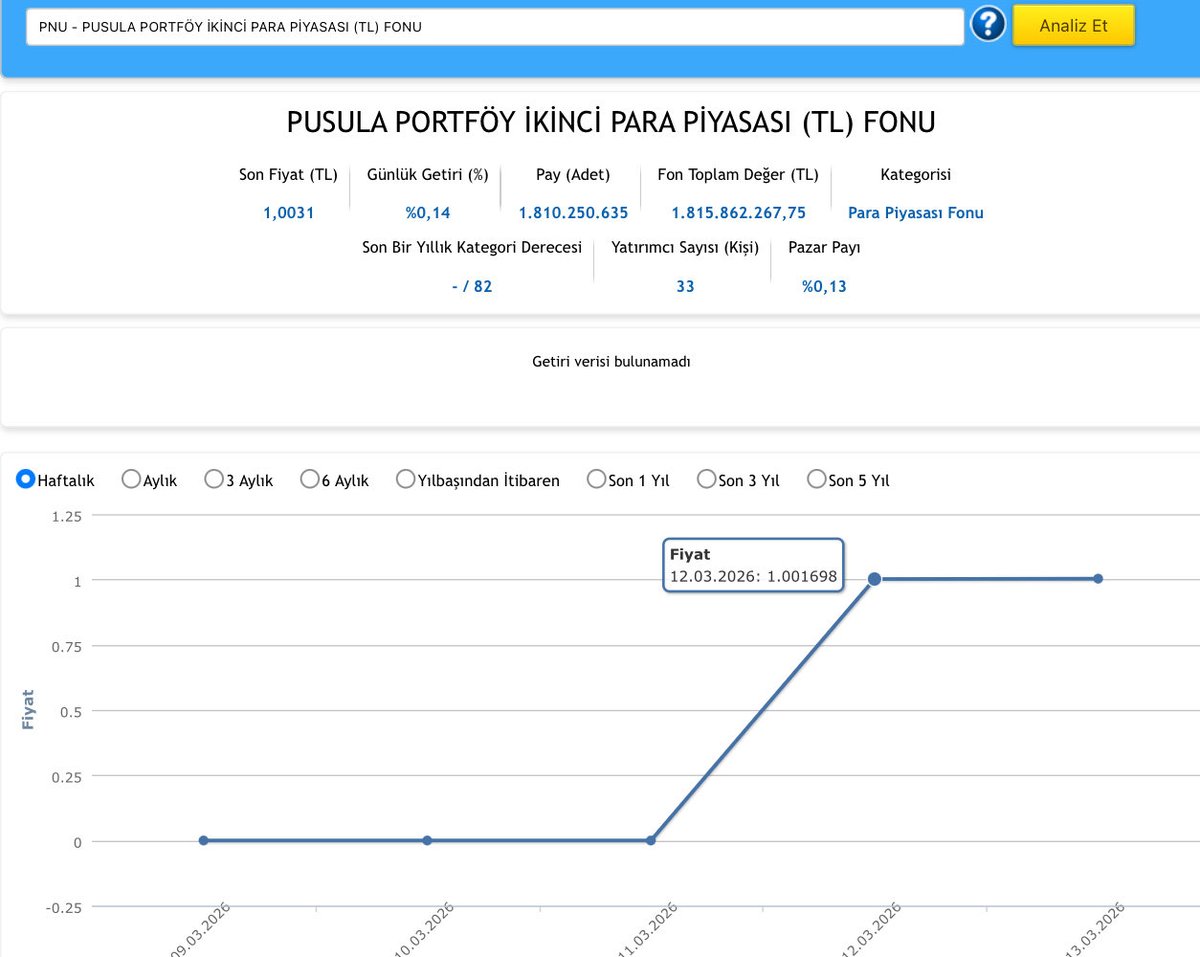Click the blue question mark help icon

point(988,24)
